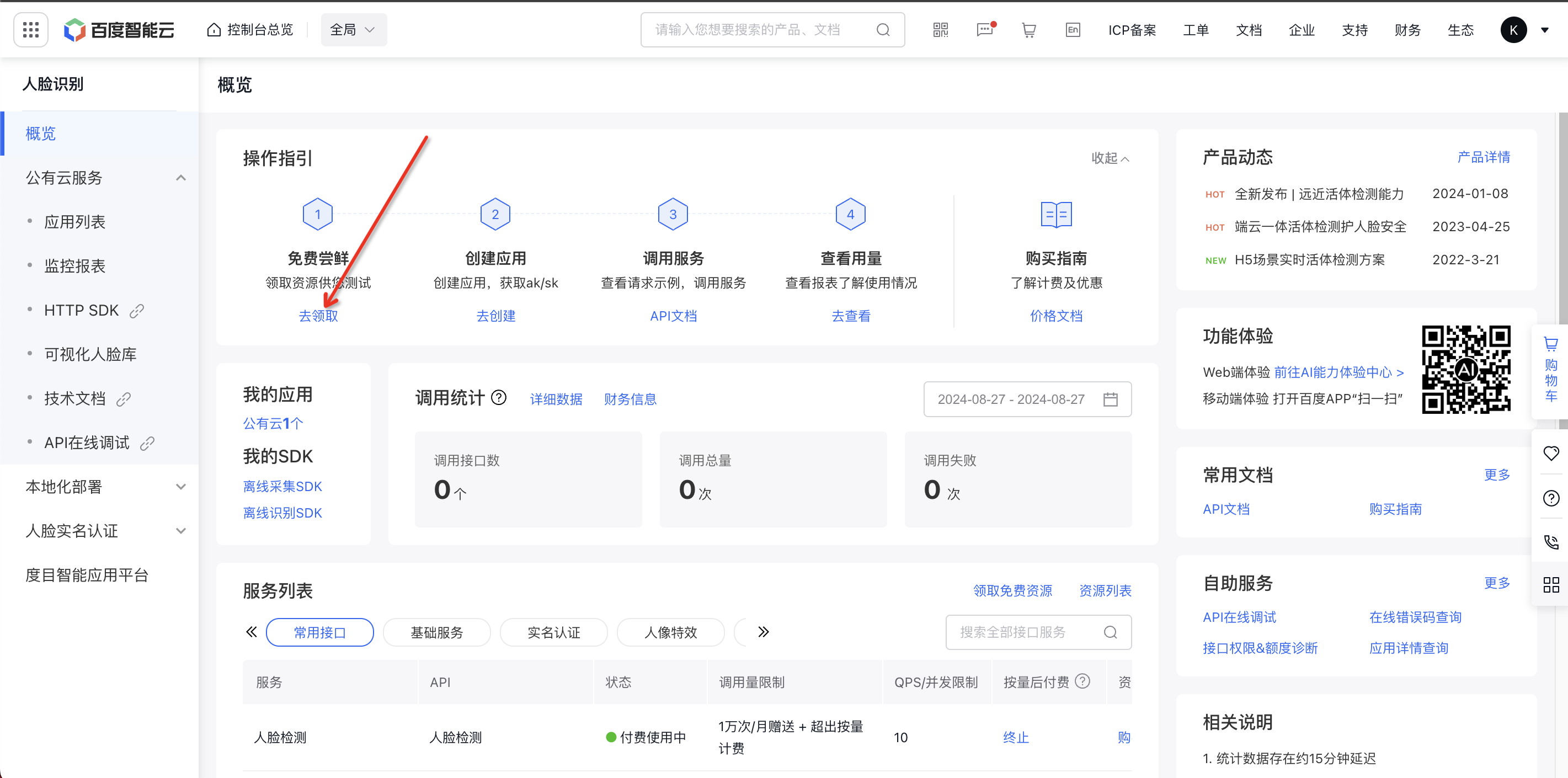Click the step 3 hexagon icon
This screenshot has width=1568, height=778.
(673, 214)
